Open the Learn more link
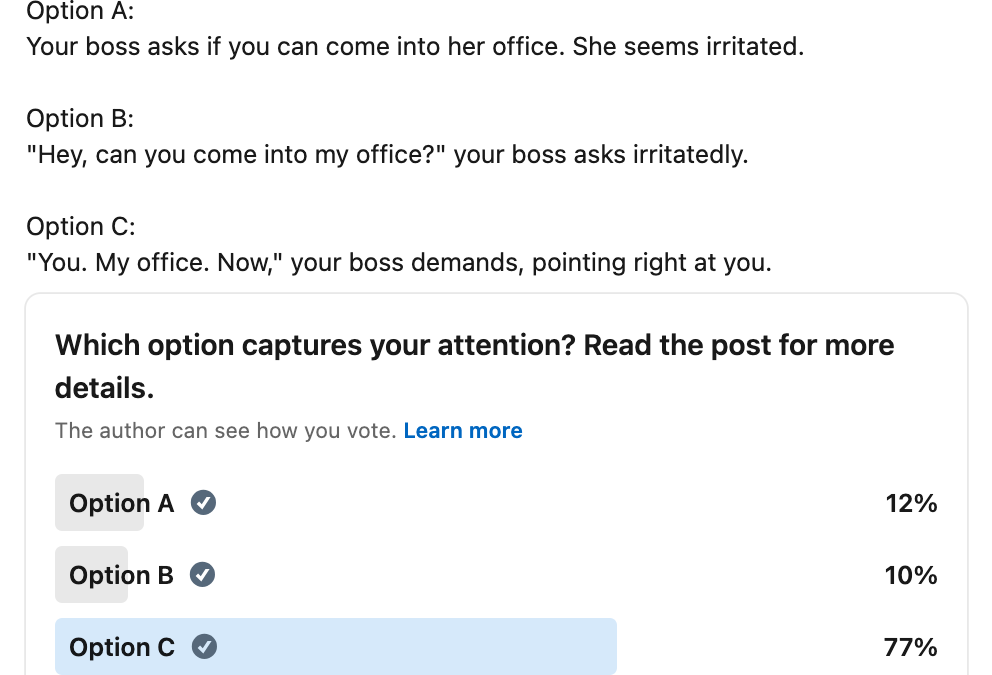This screenshot has width=992, height=675. point(463,430)
